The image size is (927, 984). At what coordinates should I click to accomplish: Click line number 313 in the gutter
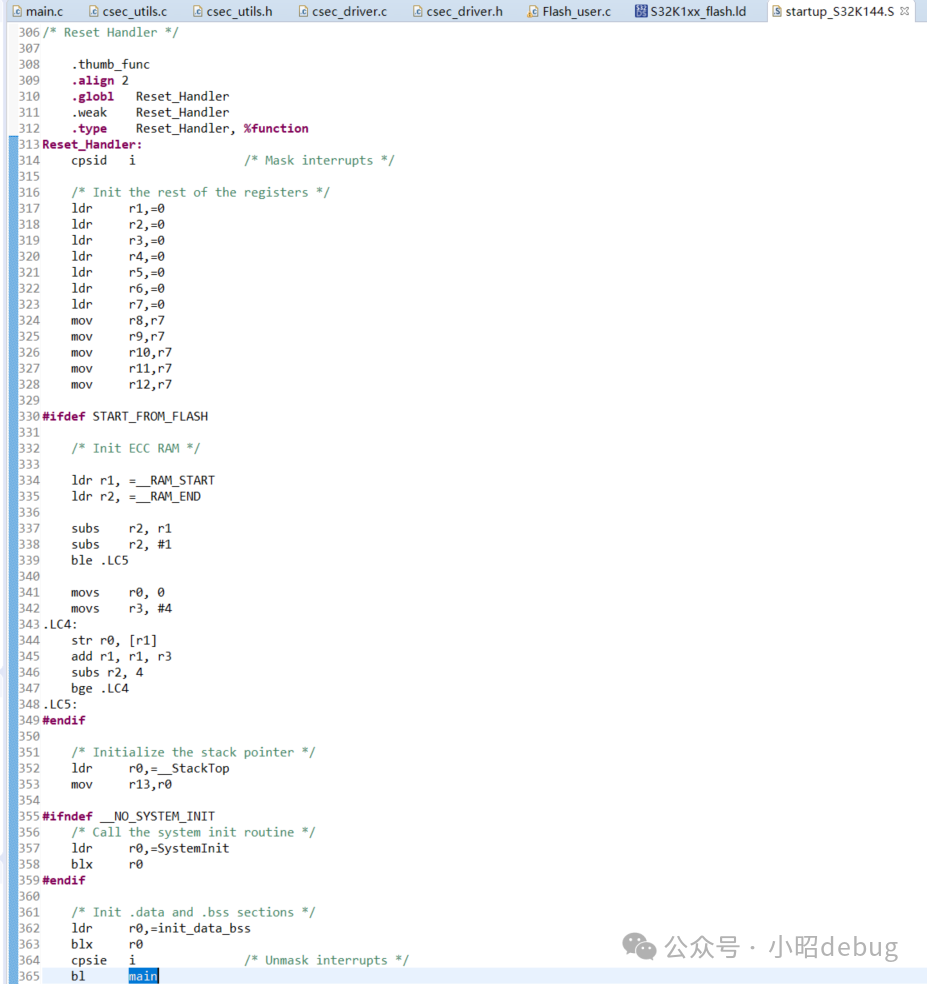click(x=29, y=144)
